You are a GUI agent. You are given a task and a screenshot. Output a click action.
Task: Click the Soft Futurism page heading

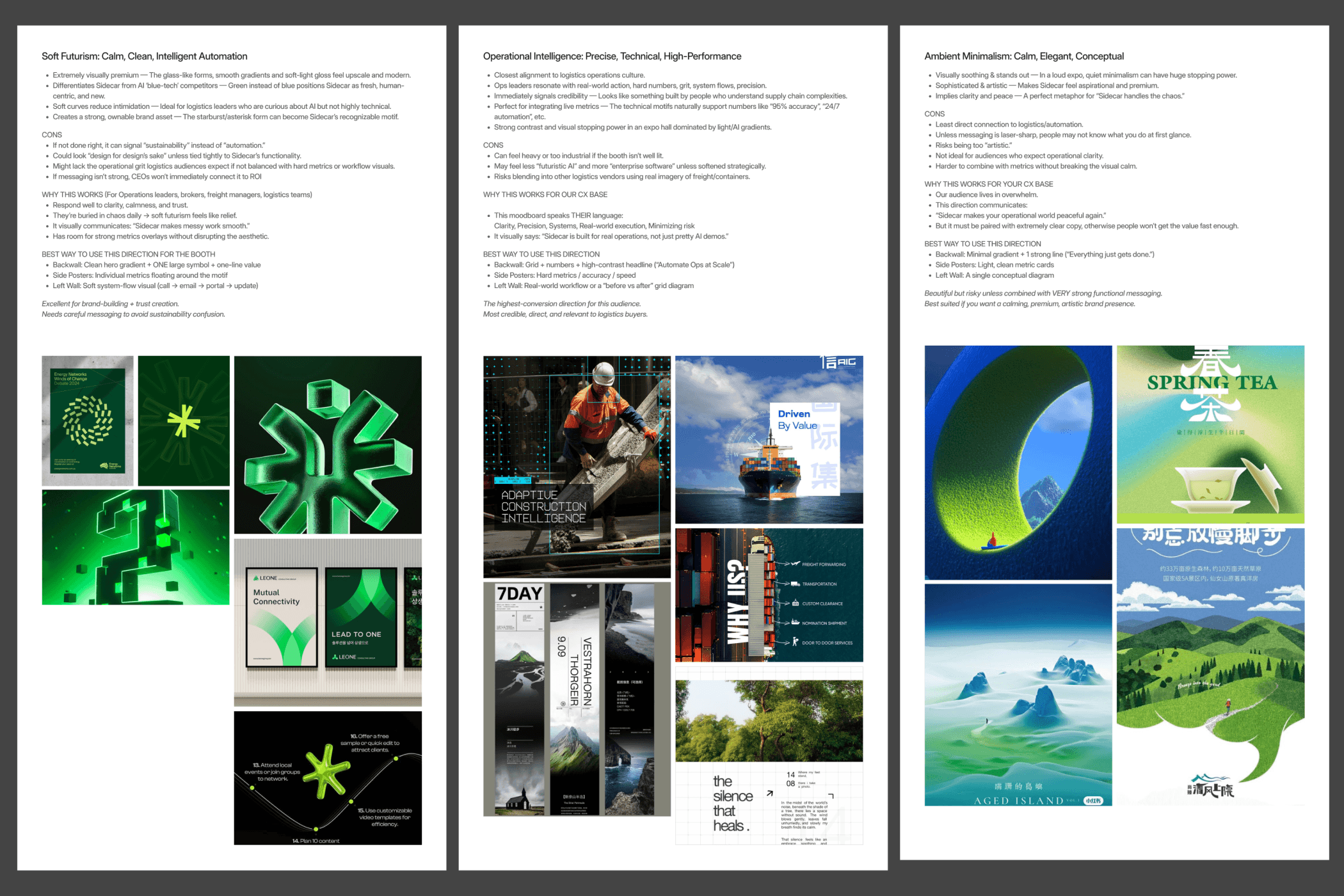[x=145, y=56]
